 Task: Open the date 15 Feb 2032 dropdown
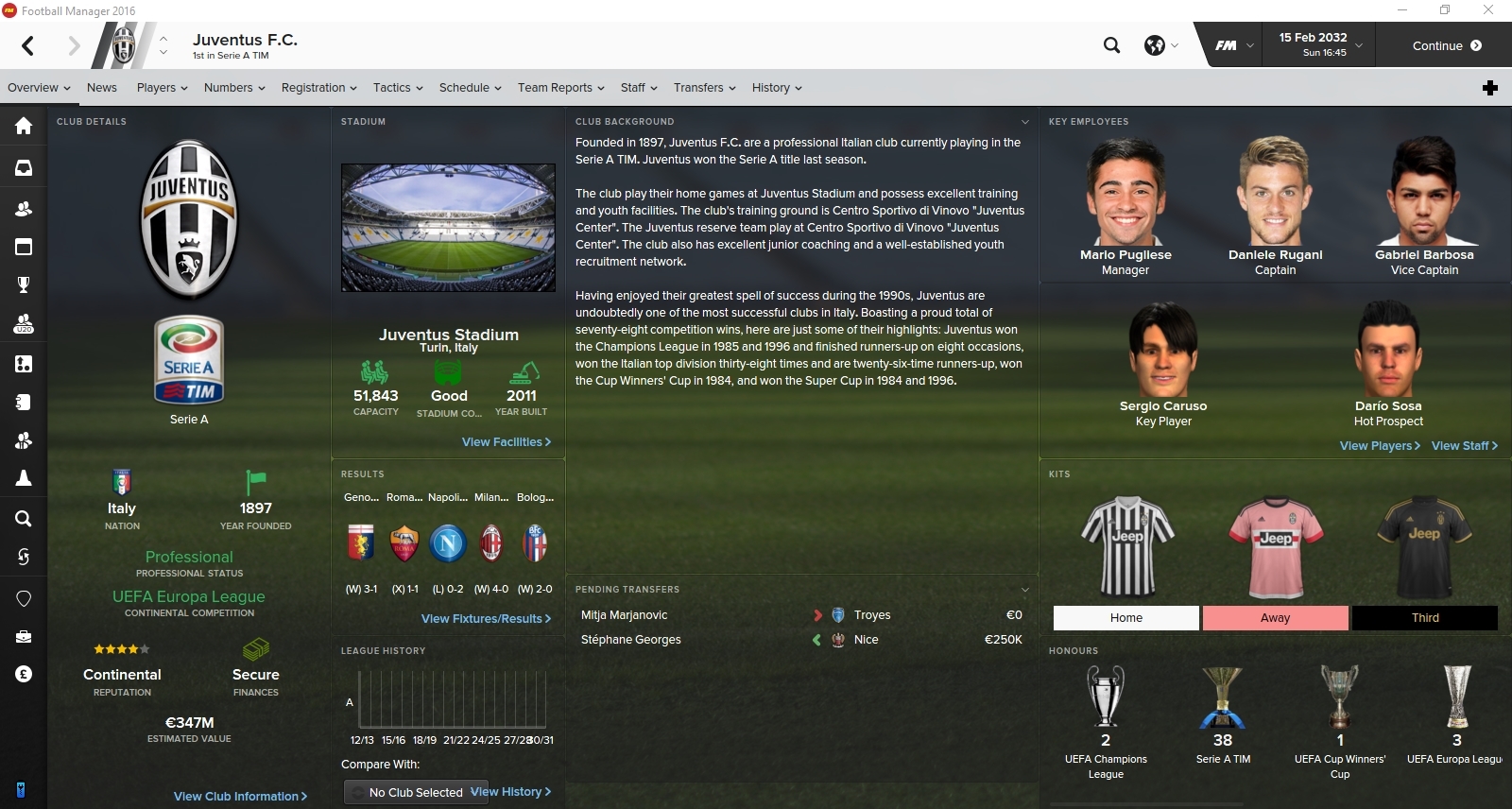click(x=1320, y=44)
